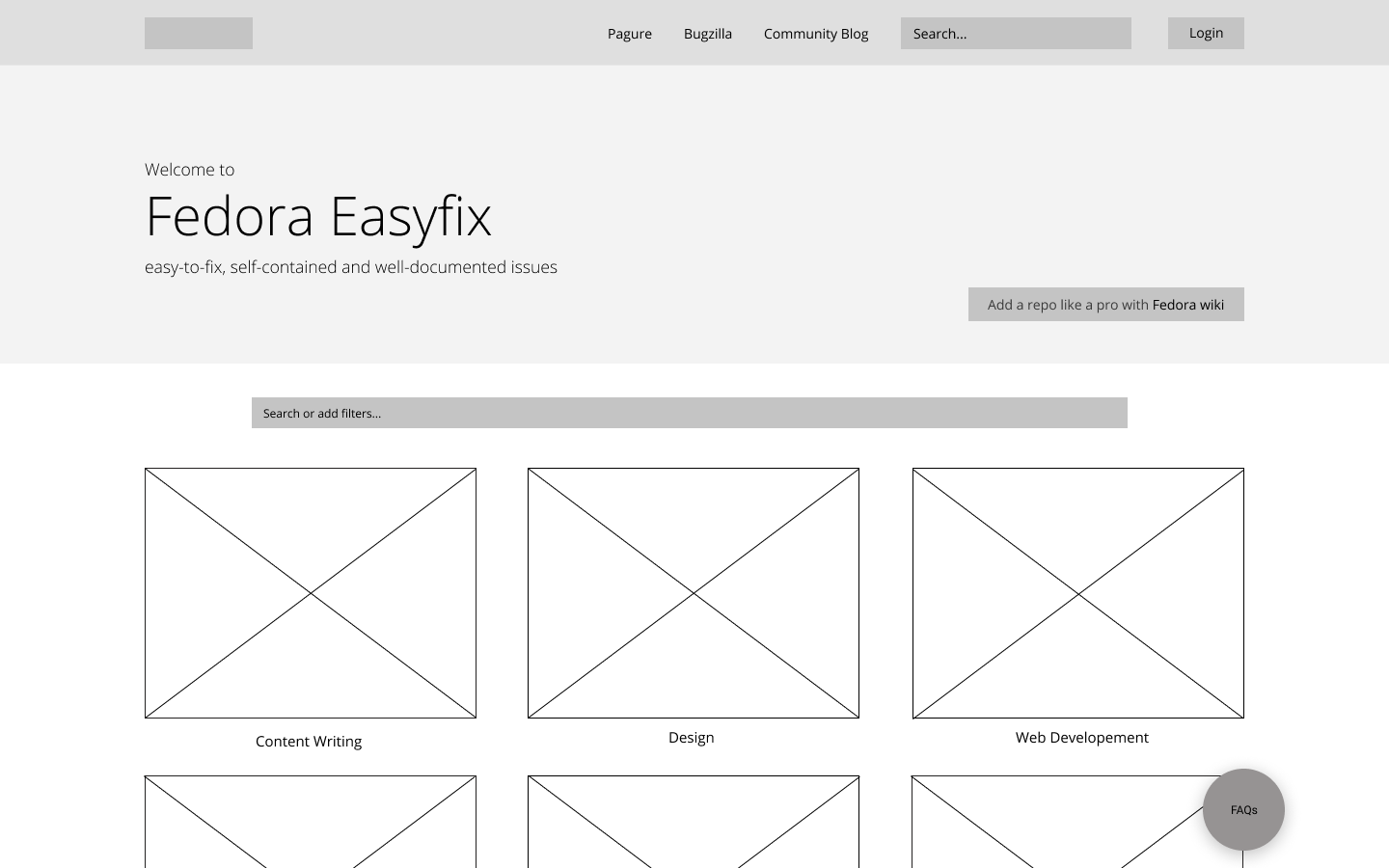Image resolution: width=1389 pixels, height=868 pixels.
Task: Open the Content Writing category label
Action: (309, 742)
